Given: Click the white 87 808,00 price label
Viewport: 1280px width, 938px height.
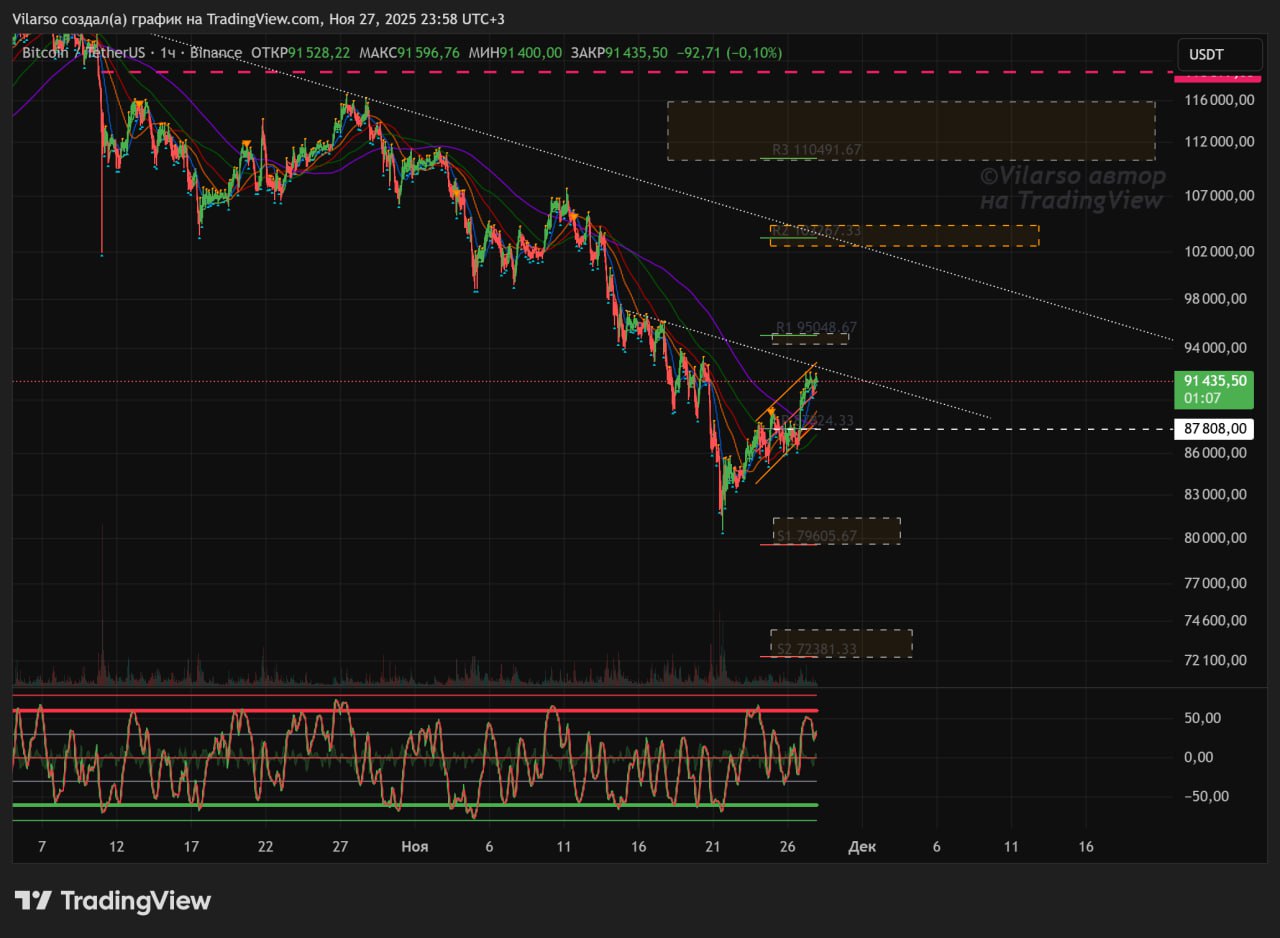Looking at the screenshot, I should pos(1215,429).
